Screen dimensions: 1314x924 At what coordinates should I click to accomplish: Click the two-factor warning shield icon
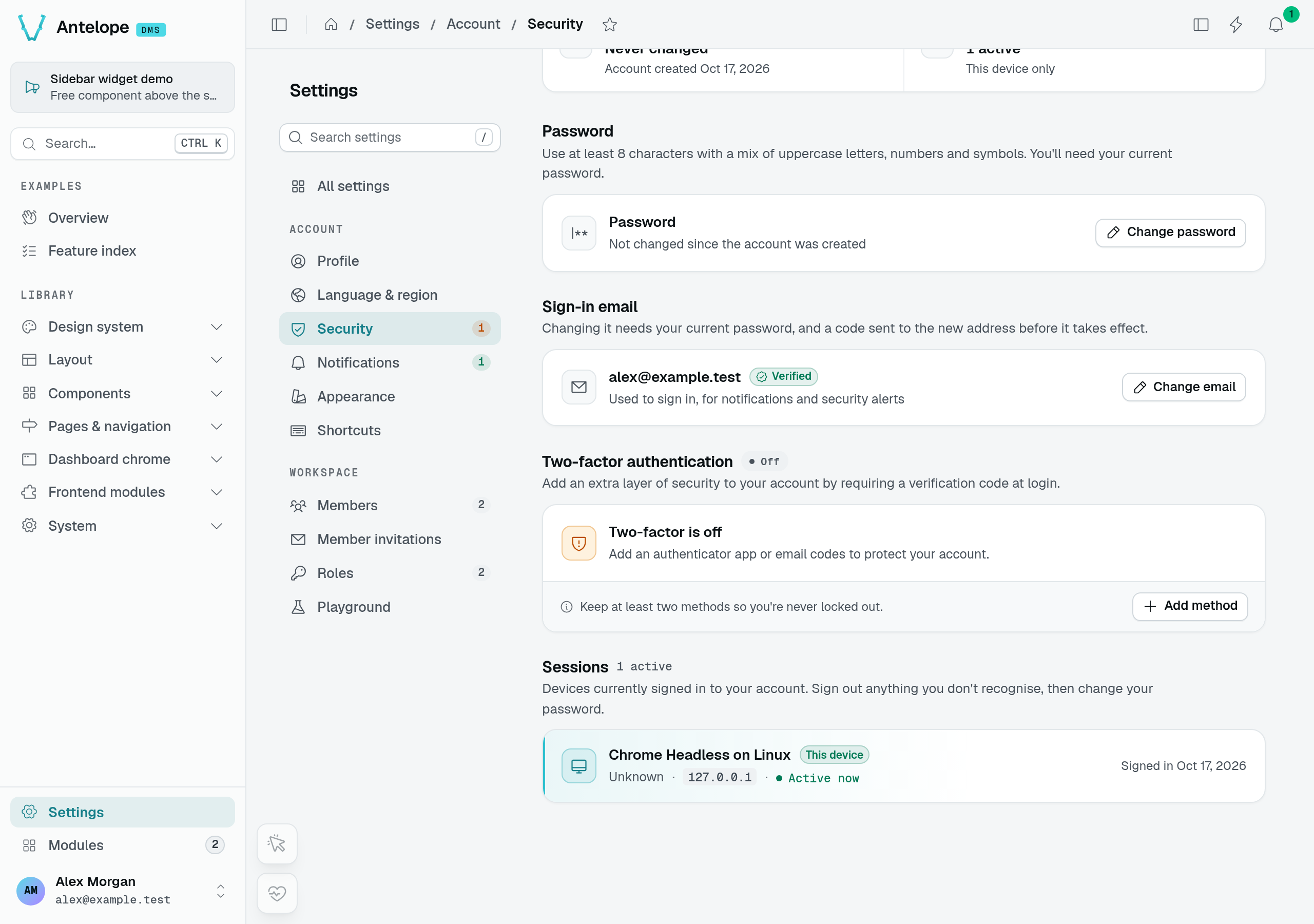578,543
